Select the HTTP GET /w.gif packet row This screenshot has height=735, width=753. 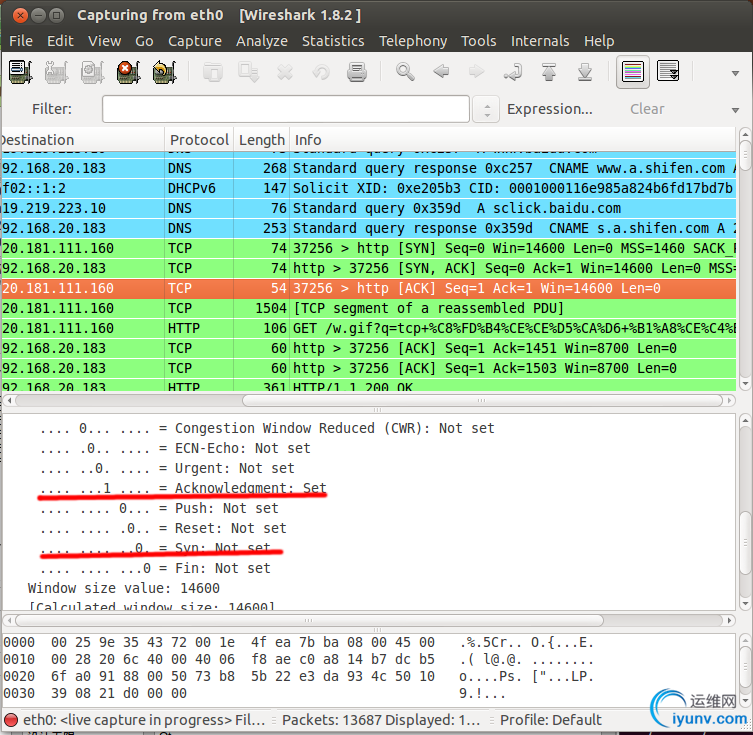369,328
